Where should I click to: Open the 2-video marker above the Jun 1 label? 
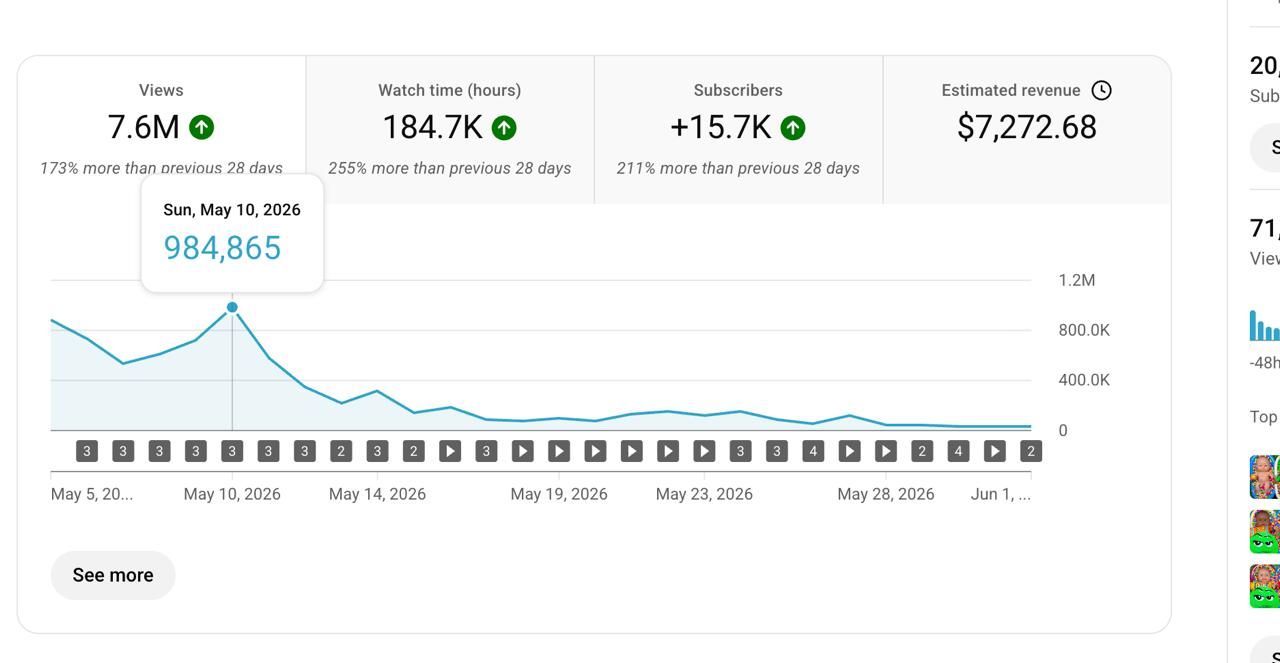click(1031, 451)
